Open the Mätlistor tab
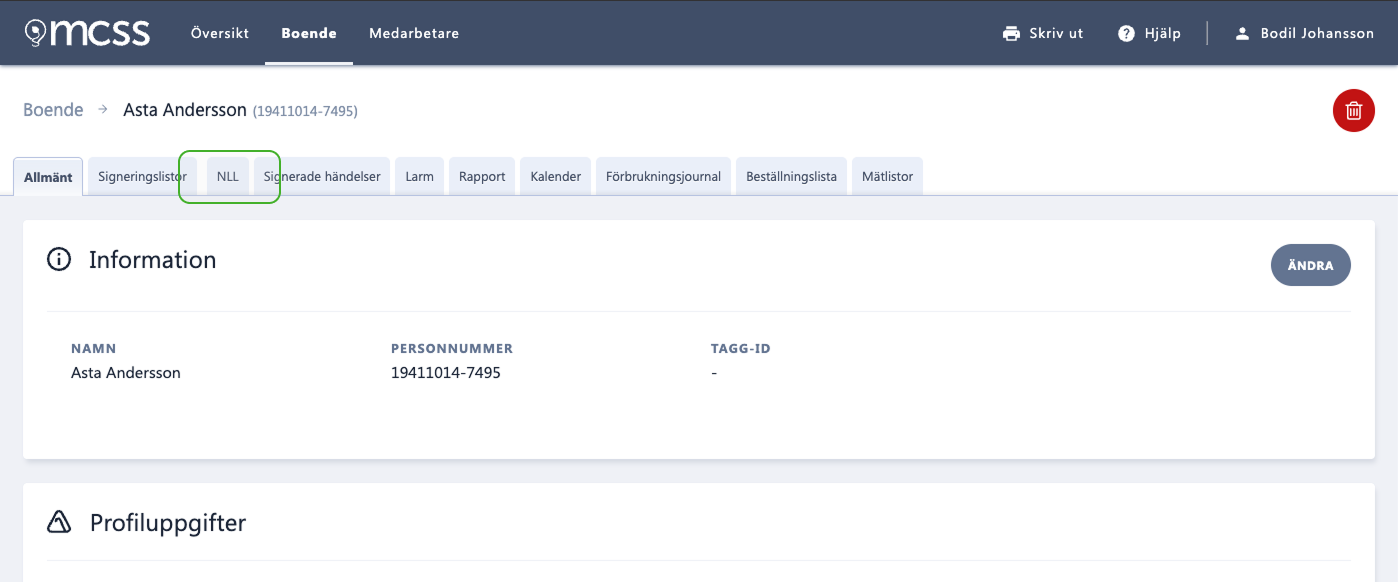1398x582 pixels. (x=887, y=177)
